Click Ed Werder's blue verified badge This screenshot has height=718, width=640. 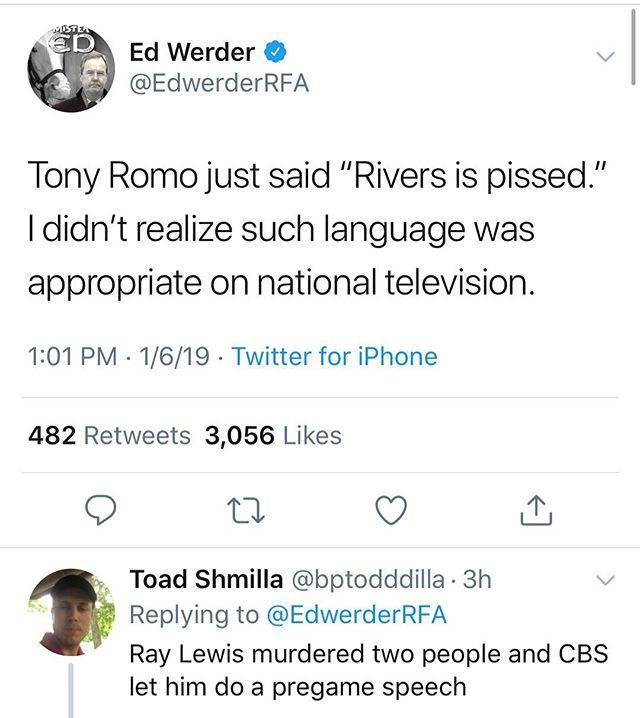[x=275, y=52]
